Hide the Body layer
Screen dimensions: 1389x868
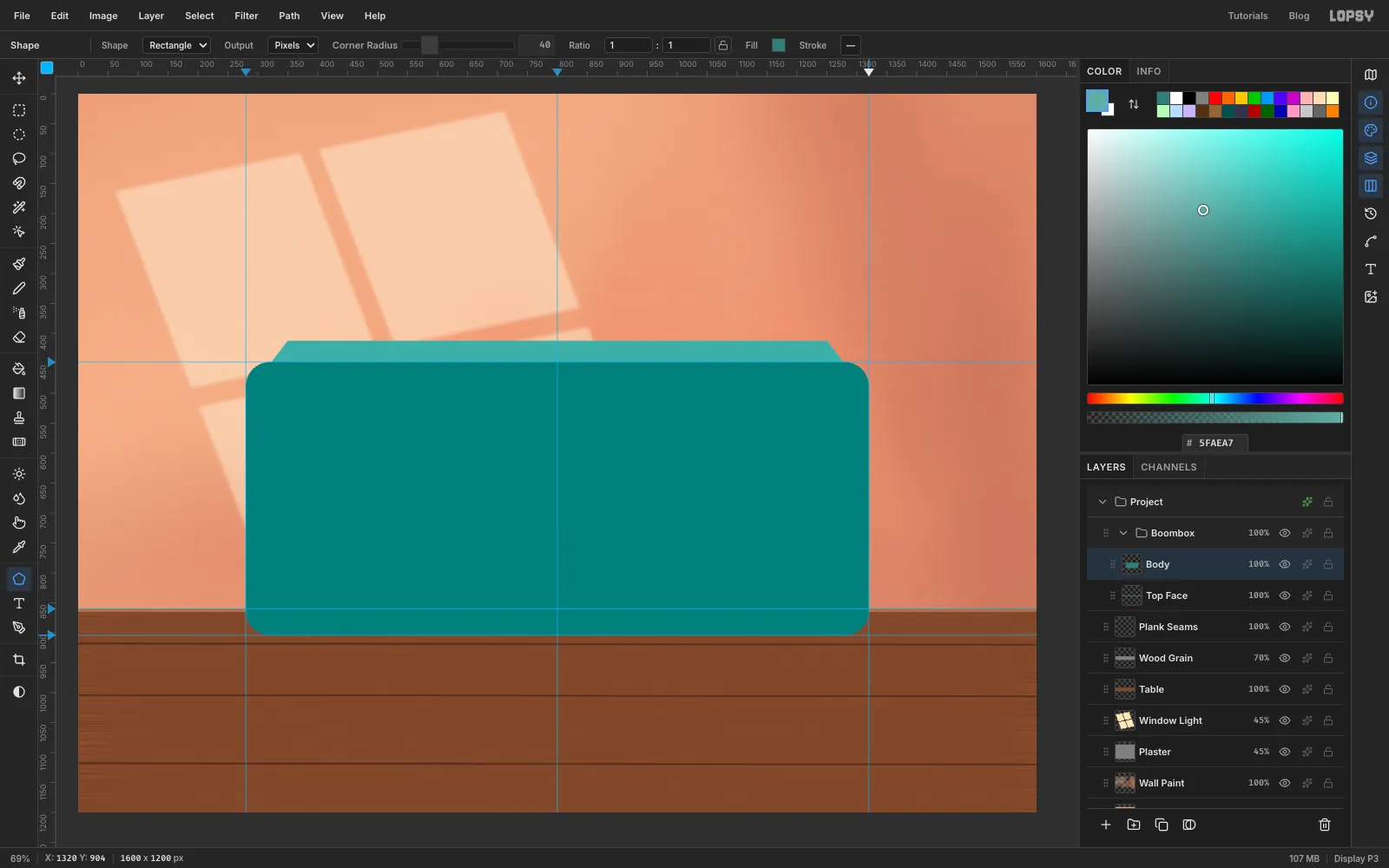pyautogui.click(x=1285, y=564)
